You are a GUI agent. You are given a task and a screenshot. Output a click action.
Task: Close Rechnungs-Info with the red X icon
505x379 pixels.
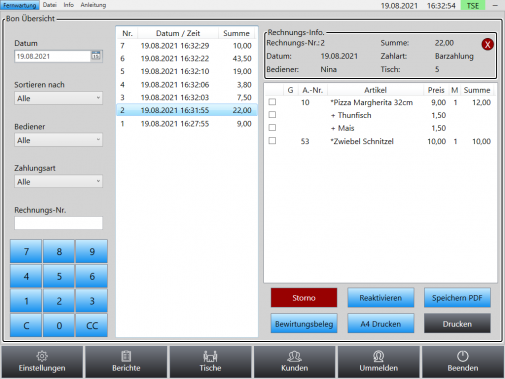point(487,44)
